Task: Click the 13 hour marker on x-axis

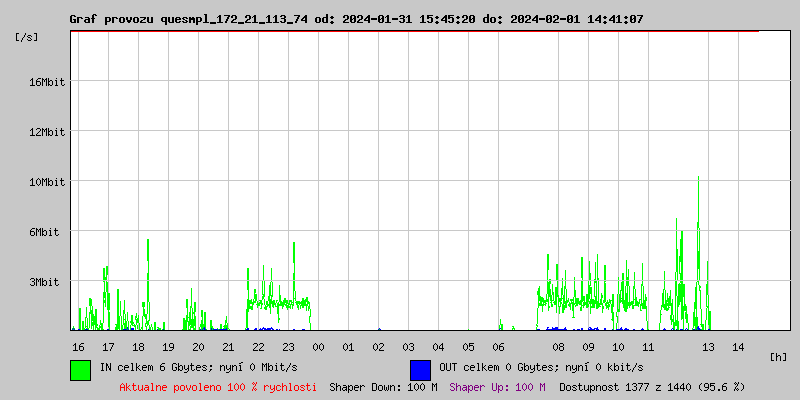Action: click(x=708, y=347)
